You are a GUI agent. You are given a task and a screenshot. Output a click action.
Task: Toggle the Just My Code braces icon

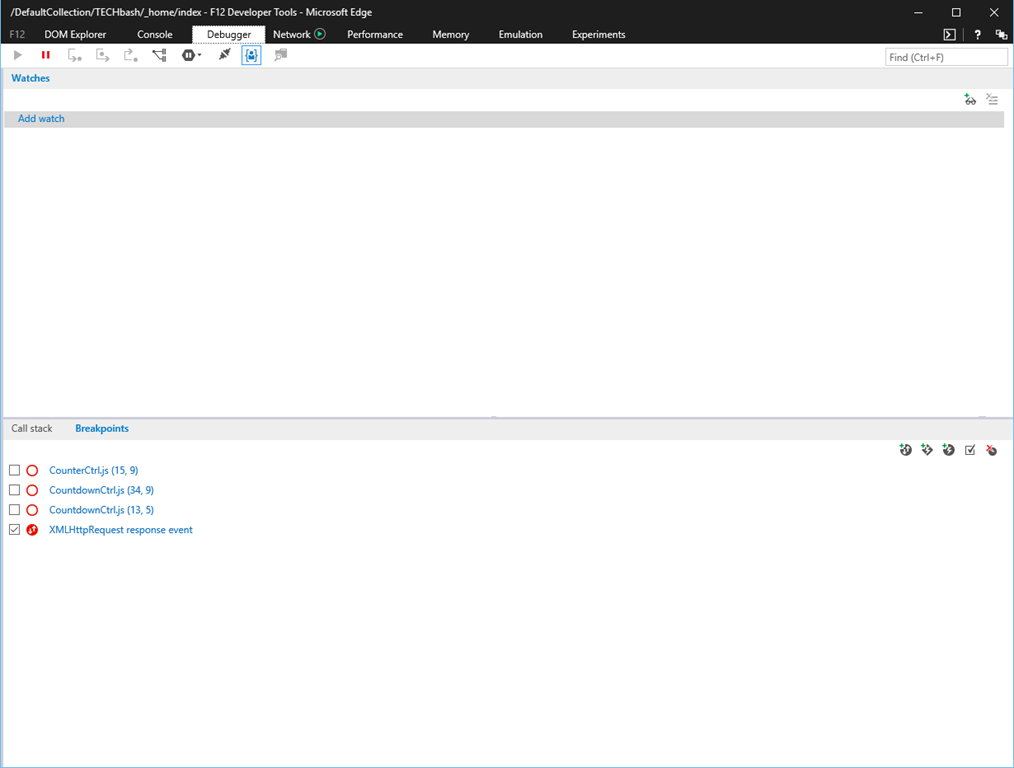252,56
